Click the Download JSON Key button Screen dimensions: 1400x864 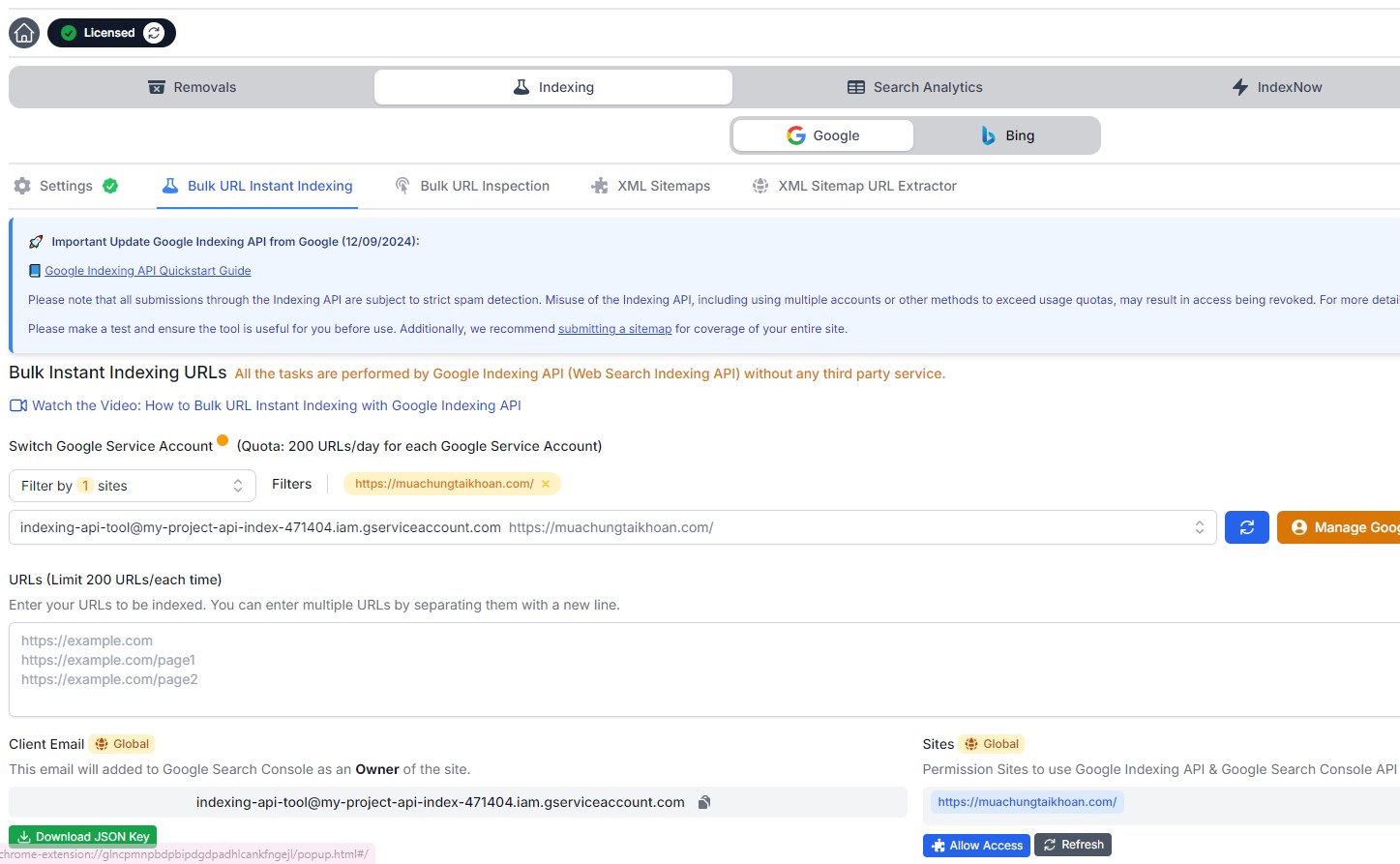pos(83,836)
